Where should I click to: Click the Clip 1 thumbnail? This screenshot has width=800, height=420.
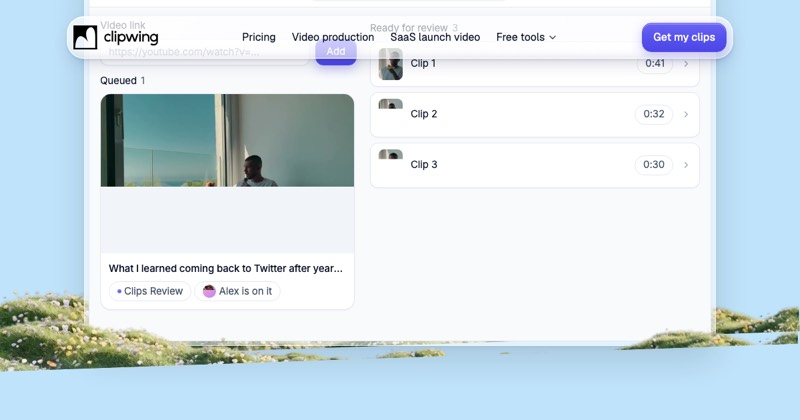pyautogui.click(x=390, y=64)
